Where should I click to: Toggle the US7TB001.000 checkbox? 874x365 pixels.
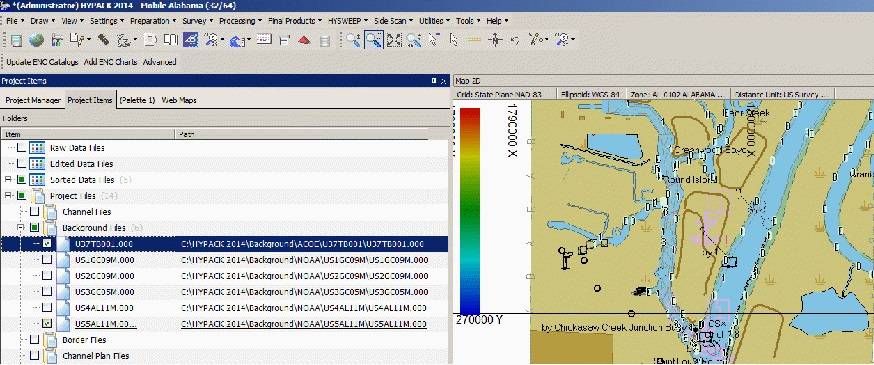click(47, 244)
